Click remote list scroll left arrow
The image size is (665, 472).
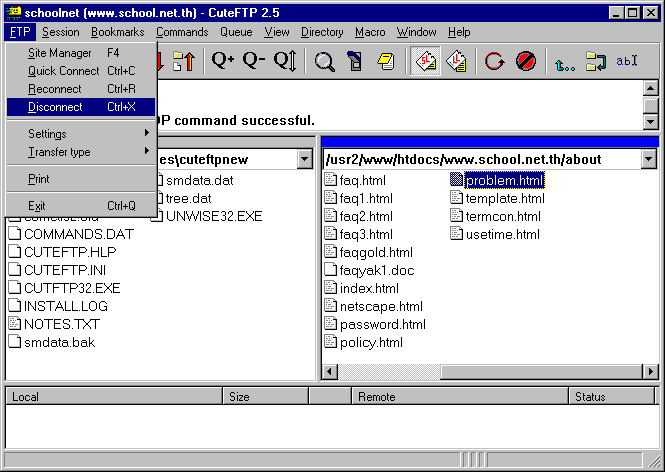pyautogui.click(x=330, y=372)
